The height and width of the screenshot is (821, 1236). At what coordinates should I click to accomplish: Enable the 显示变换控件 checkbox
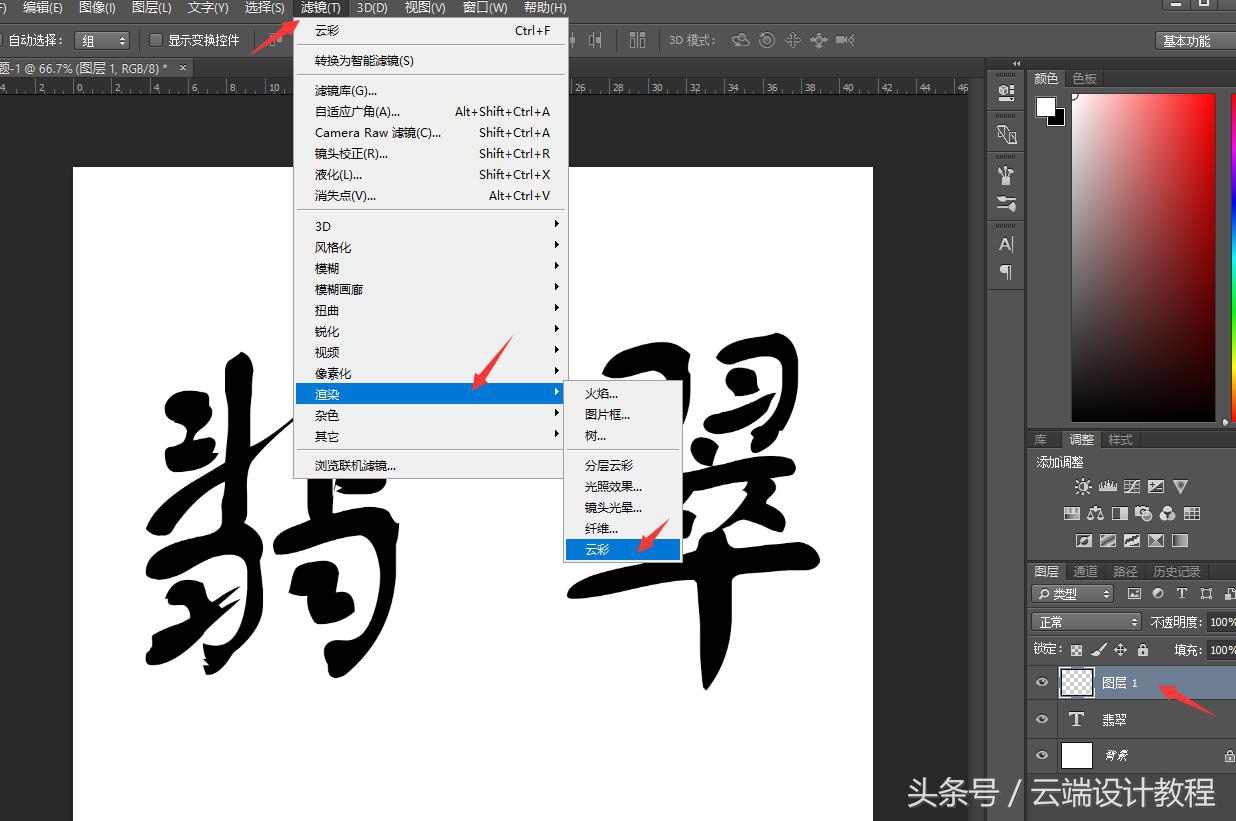[155, 39]
